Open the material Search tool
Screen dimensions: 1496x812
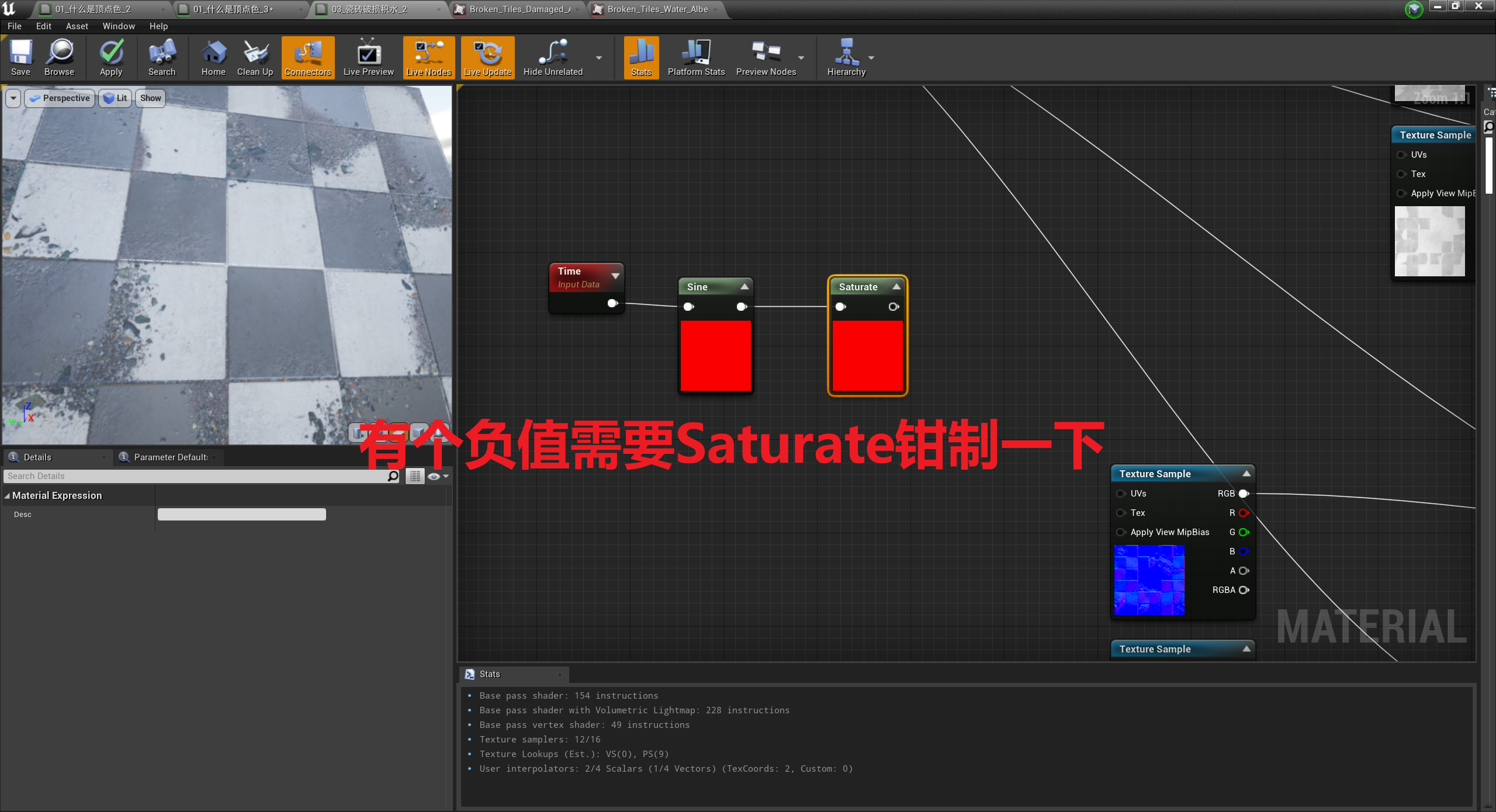(162, 57)
